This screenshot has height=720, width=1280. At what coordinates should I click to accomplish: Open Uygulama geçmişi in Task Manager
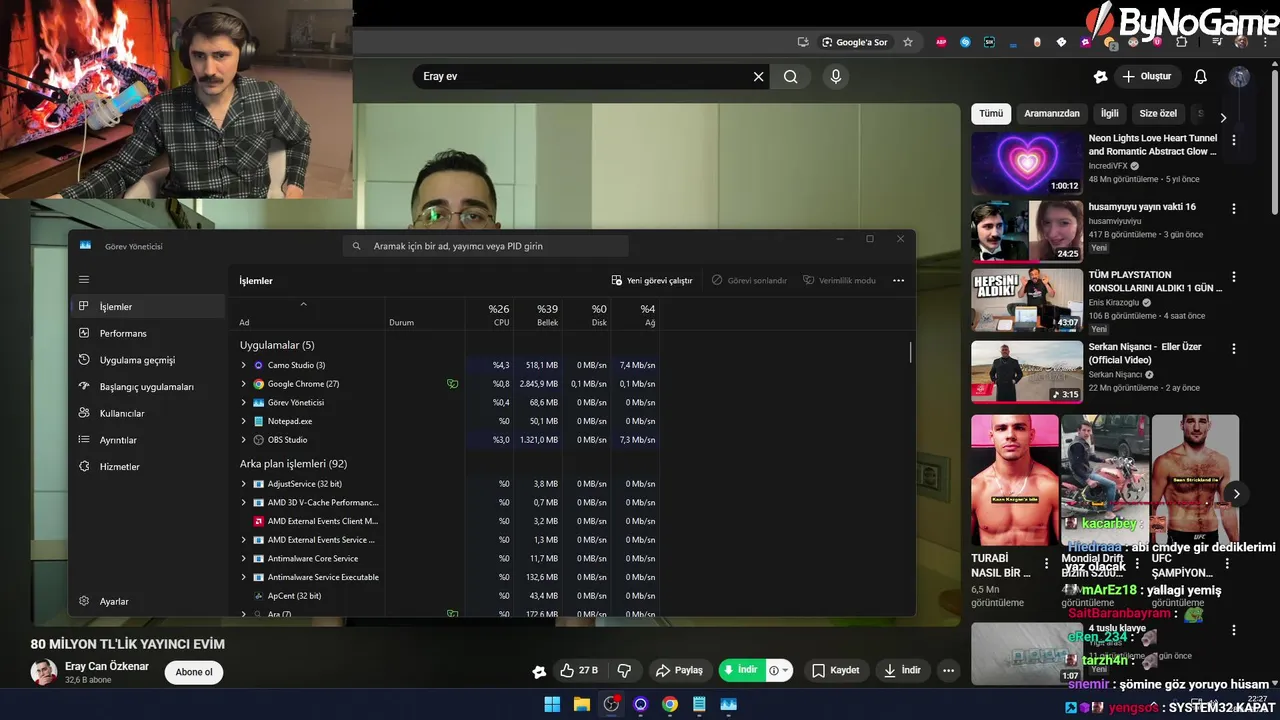click(x=150, y=360)
